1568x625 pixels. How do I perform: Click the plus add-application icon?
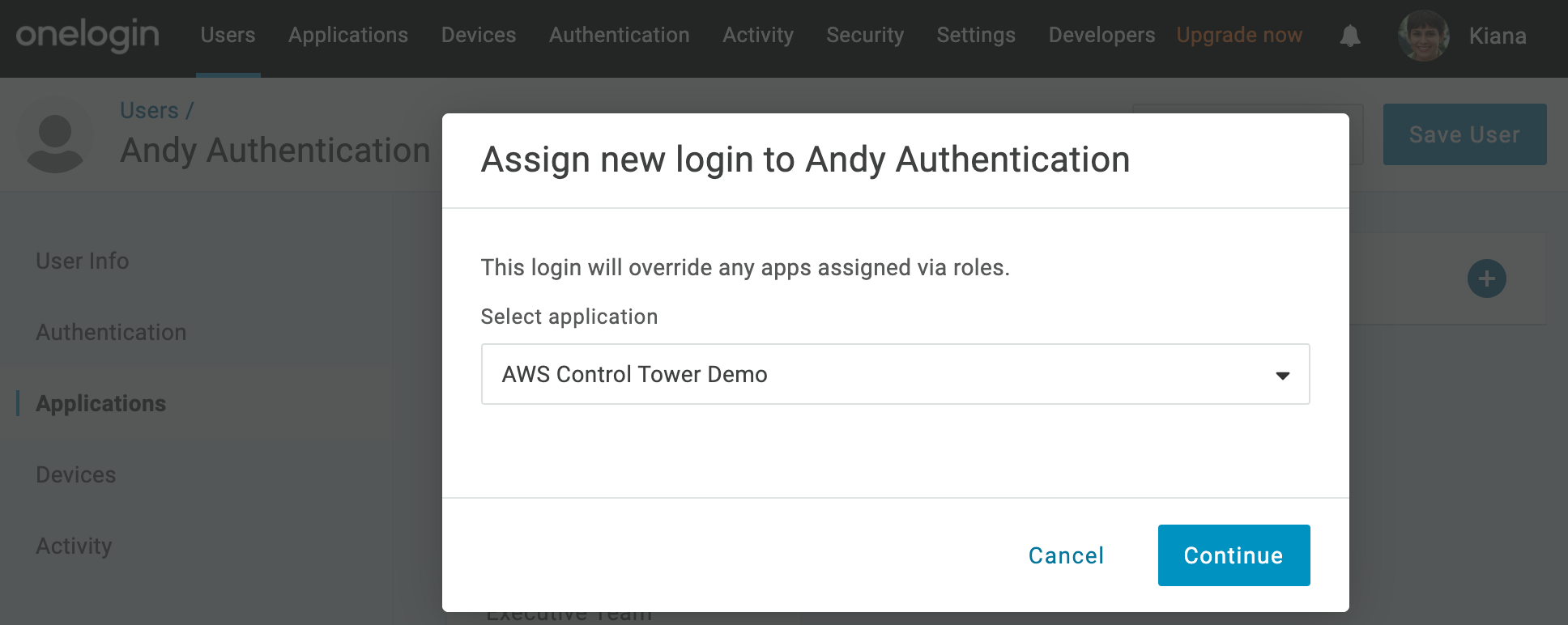pos(1486,278)
